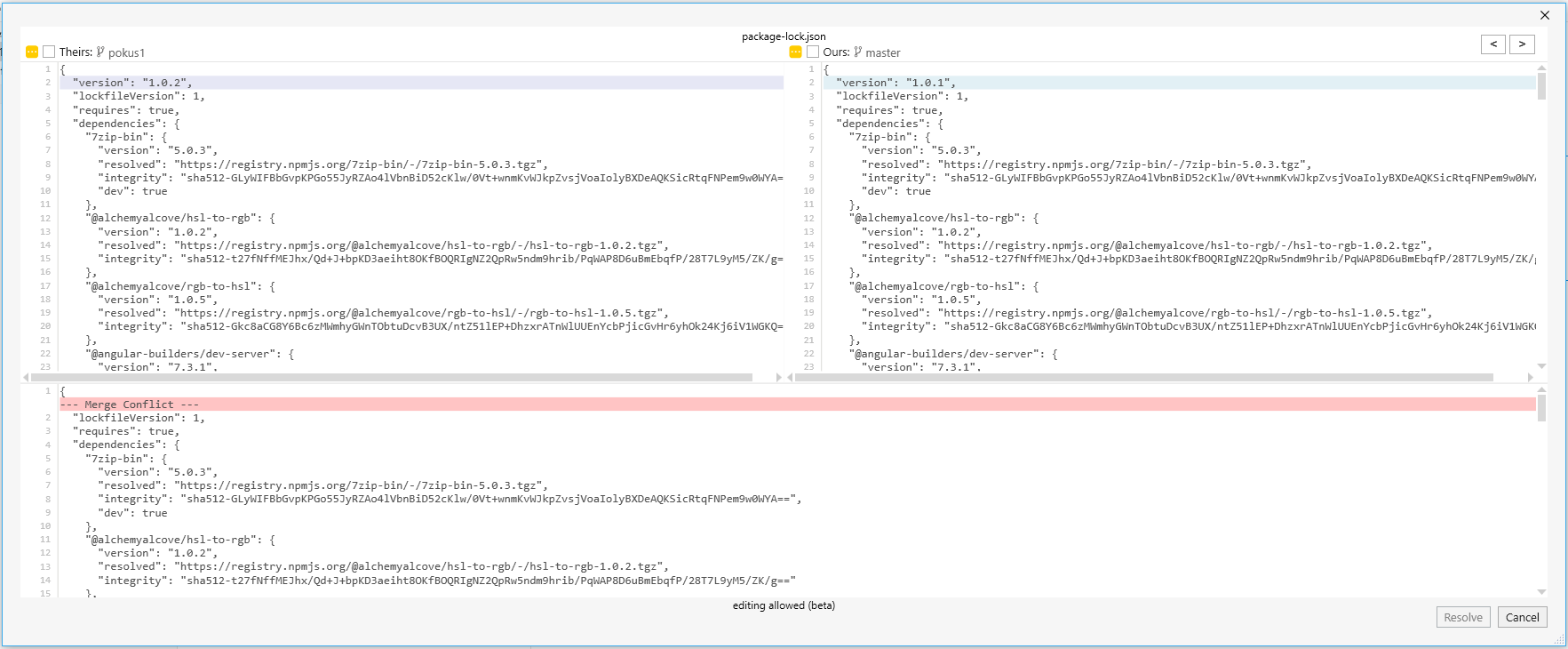Click the down arrow of Ours vertical scrollbar
The width and height of the screenshot is (1568, 649).
(1541, 365)
